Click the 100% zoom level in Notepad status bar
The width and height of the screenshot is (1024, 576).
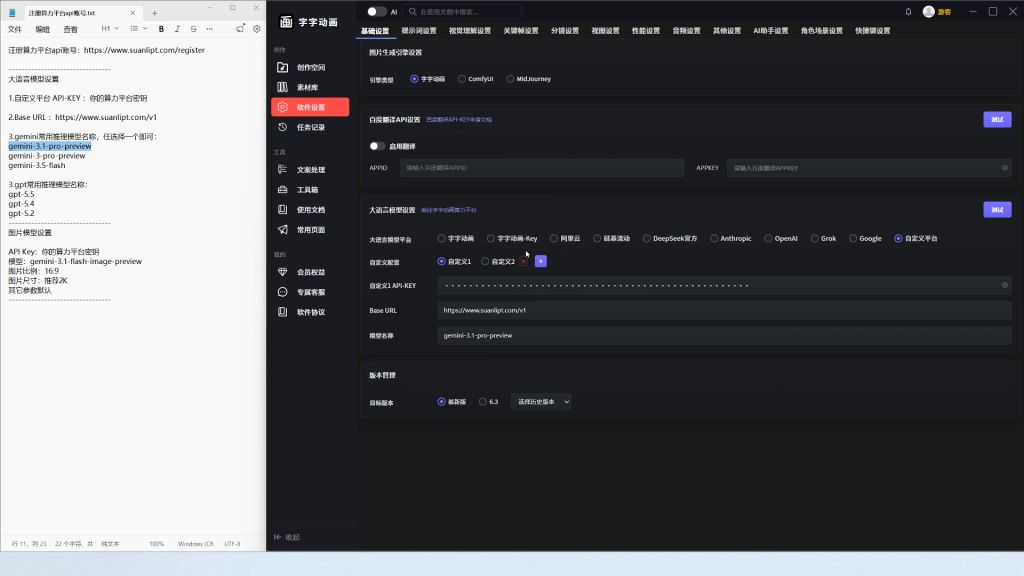click(x=156, y=543)
